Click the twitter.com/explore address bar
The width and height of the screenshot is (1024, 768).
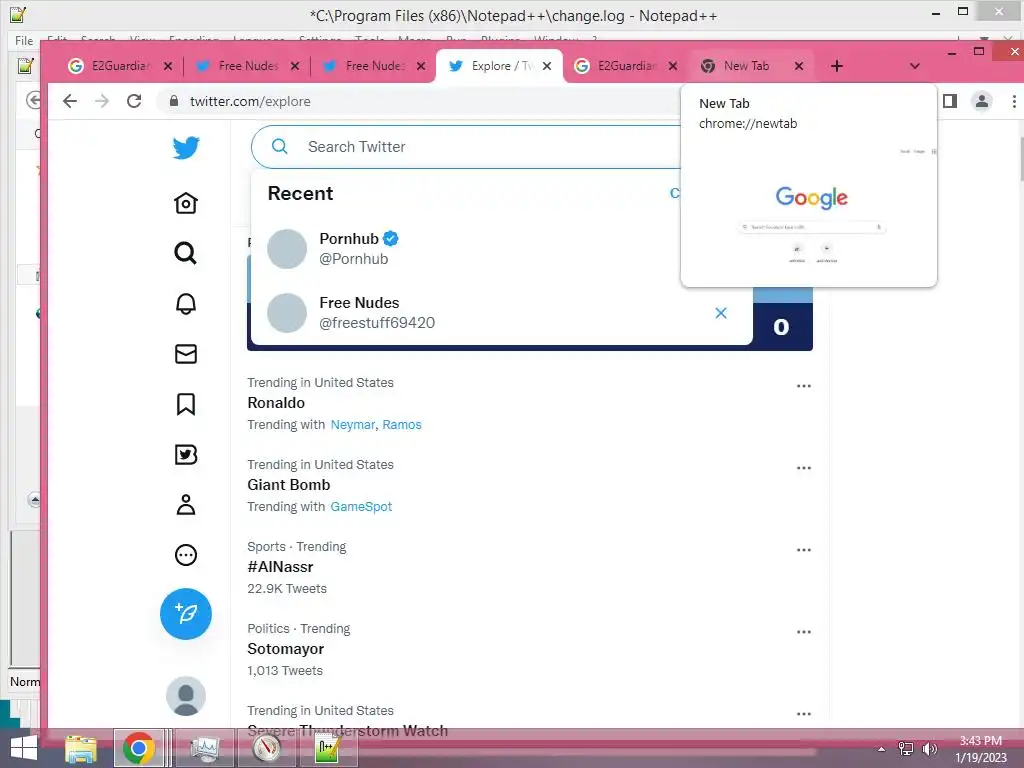pyautogui.click(x=250, y=101)
